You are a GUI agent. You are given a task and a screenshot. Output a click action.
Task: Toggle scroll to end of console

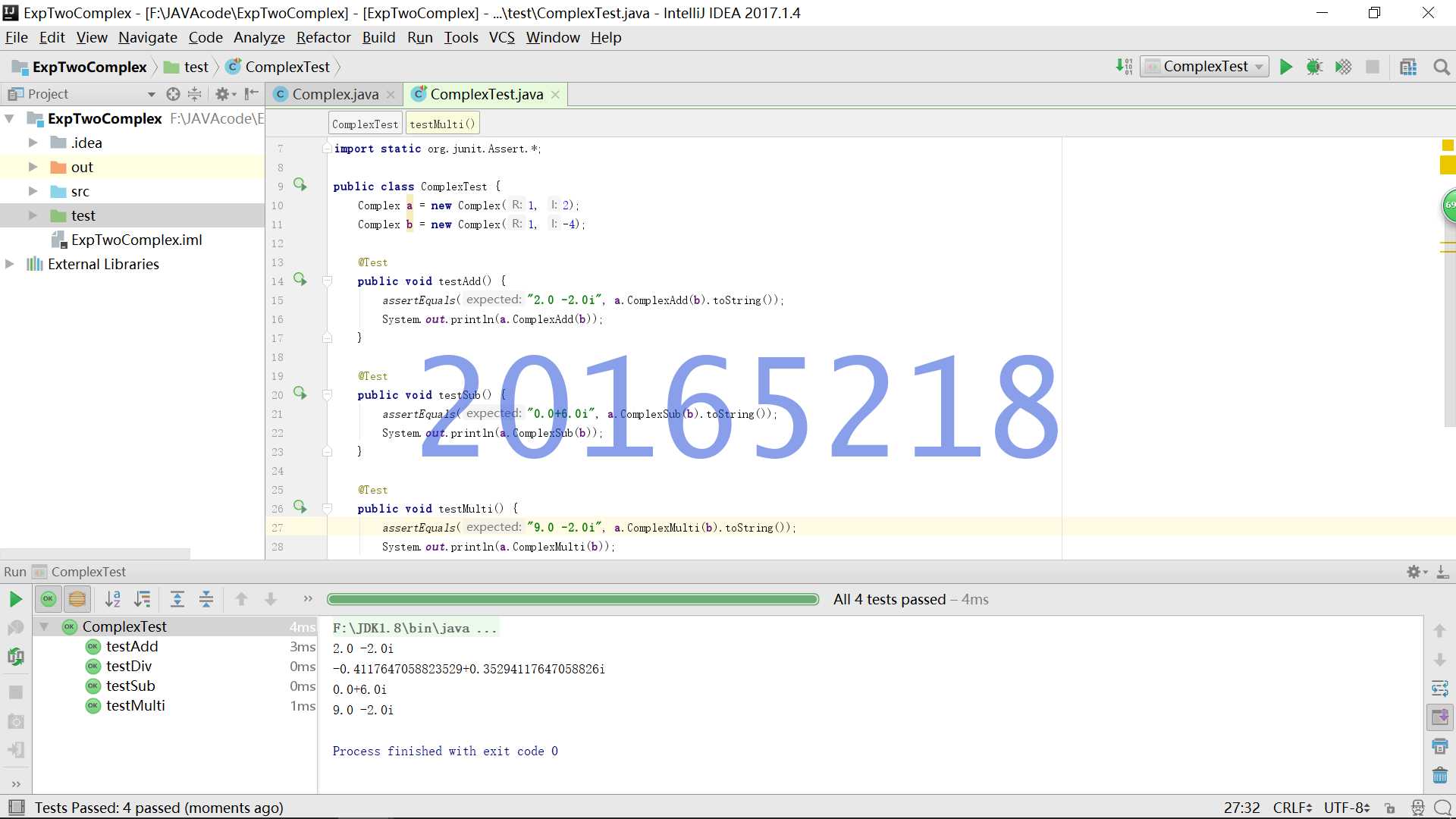1440,717
